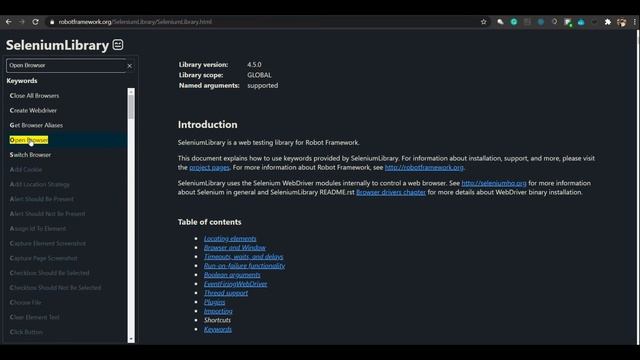Jump to Keywords section link
The width and height of the screenshot is (640, 360).
point(218,329)
